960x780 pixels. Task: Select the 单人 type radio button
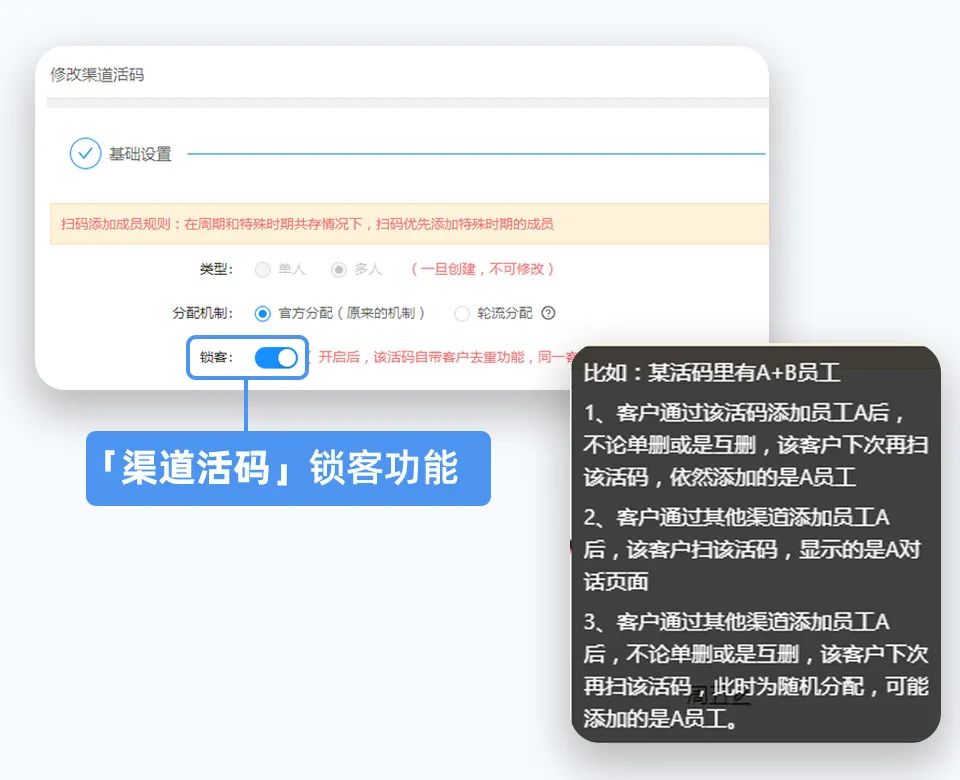[x=263, y=269]
